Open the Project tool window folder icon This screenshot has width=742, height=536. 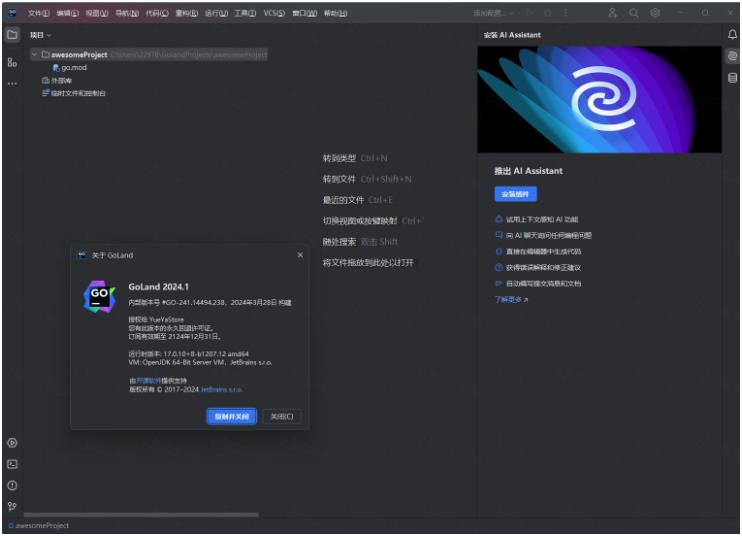click(12, 35)
